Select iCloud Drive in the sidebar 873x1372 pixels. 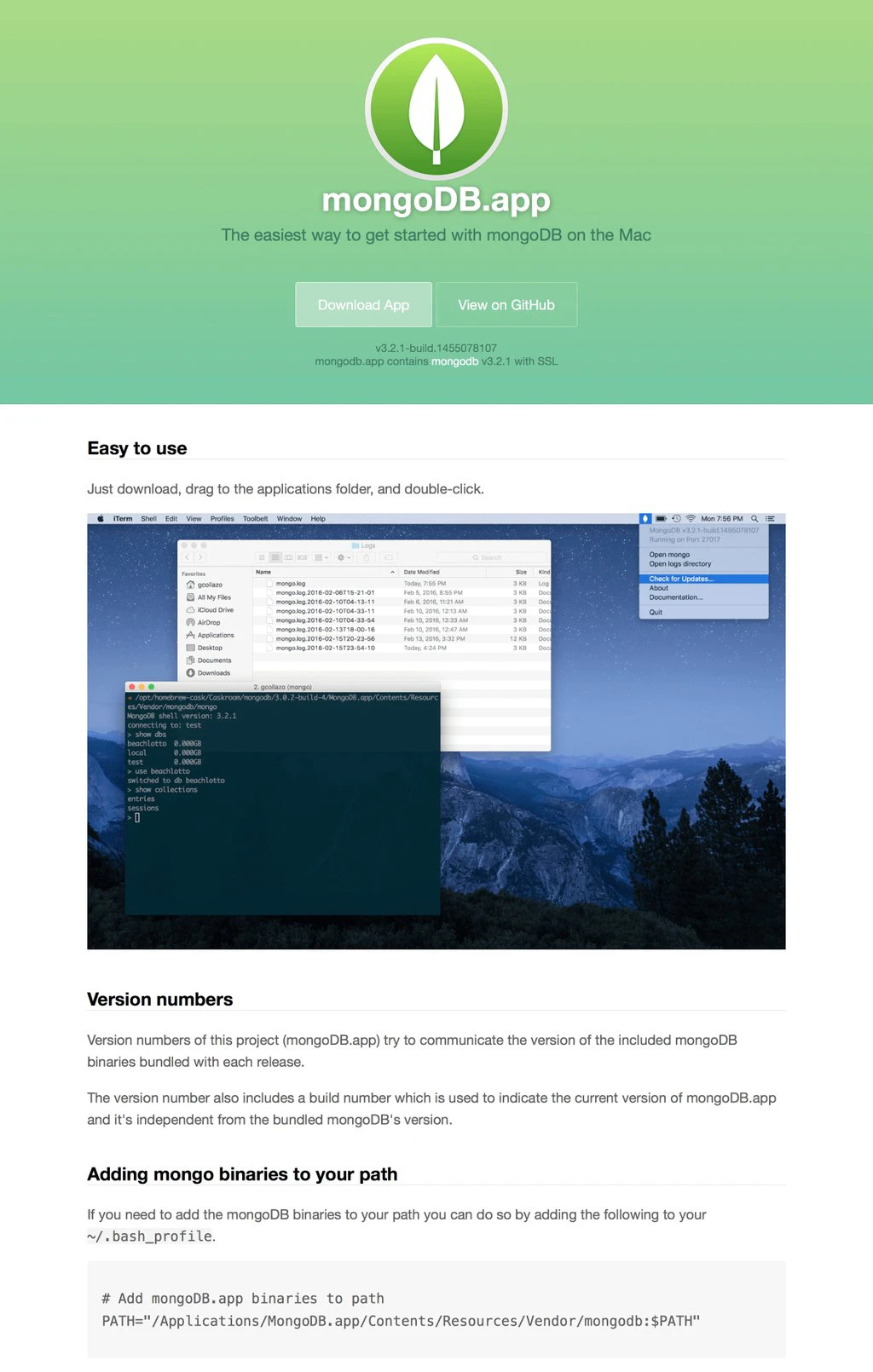[210, 610]
